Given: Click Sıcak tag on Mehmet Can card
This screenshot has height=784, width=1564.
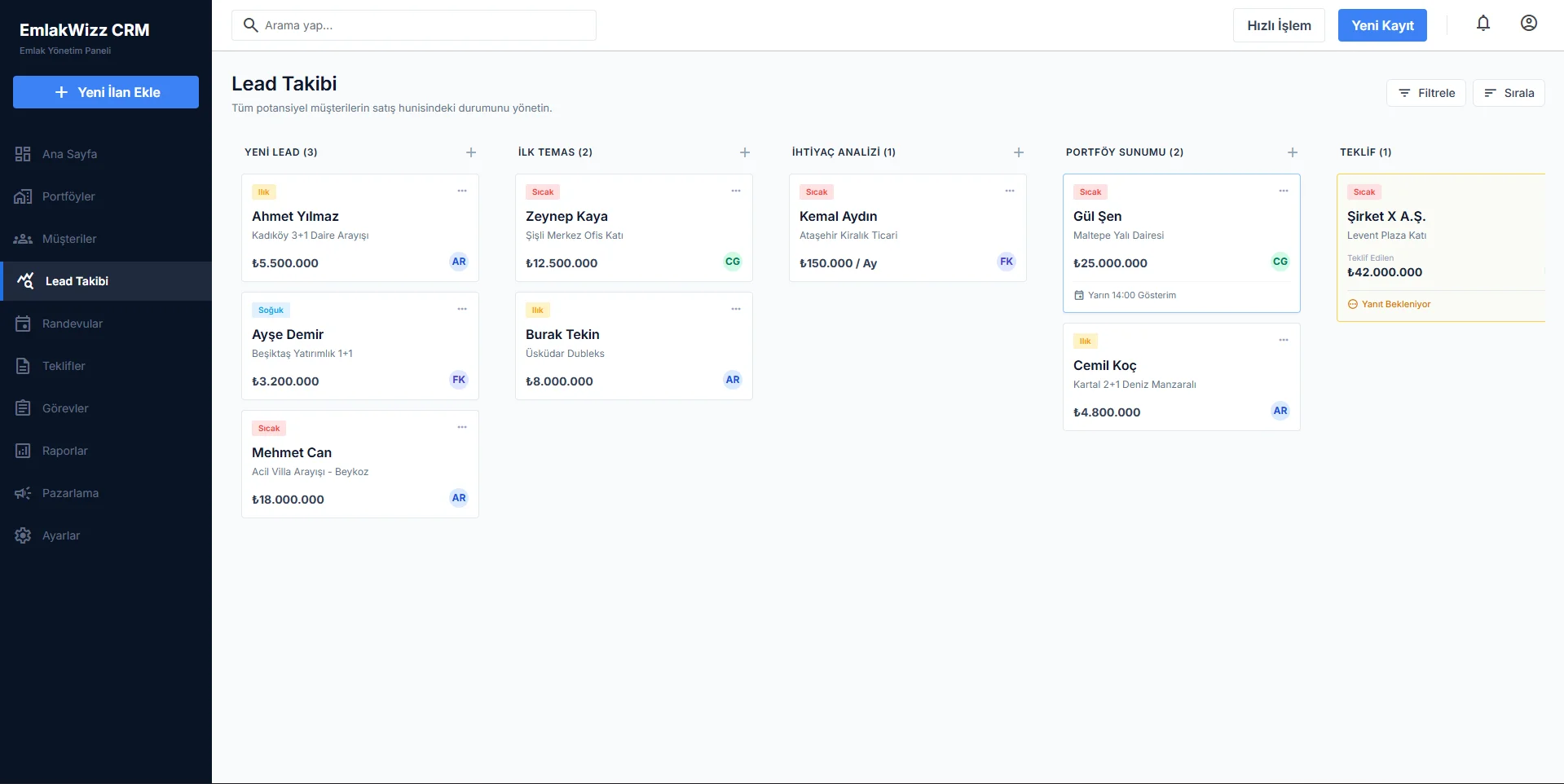Looking at the screenshot, I should click(x=269, y=429).
